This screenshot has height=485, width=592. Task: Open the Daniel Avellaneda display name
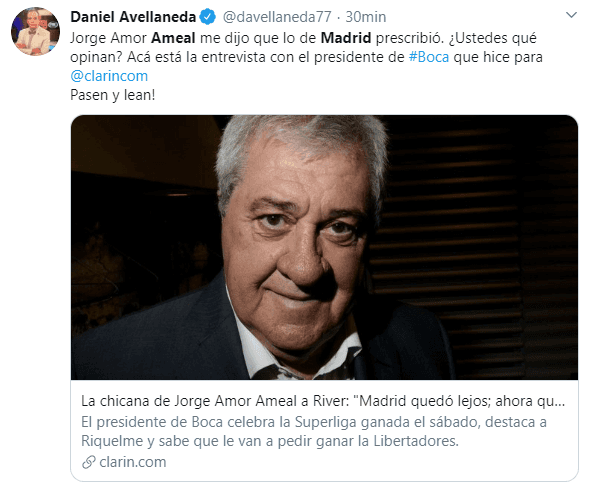click(133, 17)
